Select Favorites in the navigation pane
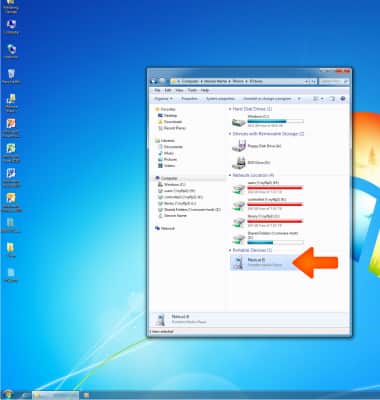 click(x=165, y=109)
